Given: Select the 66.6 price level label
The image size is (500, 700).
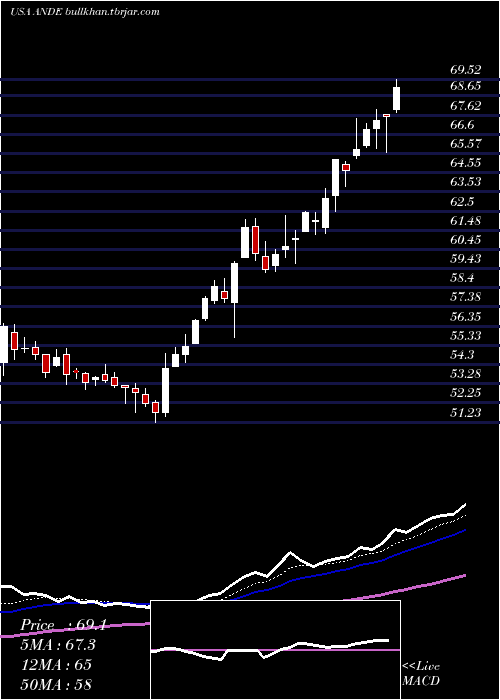Looking at the screenshot, I should tap(462, 125).
